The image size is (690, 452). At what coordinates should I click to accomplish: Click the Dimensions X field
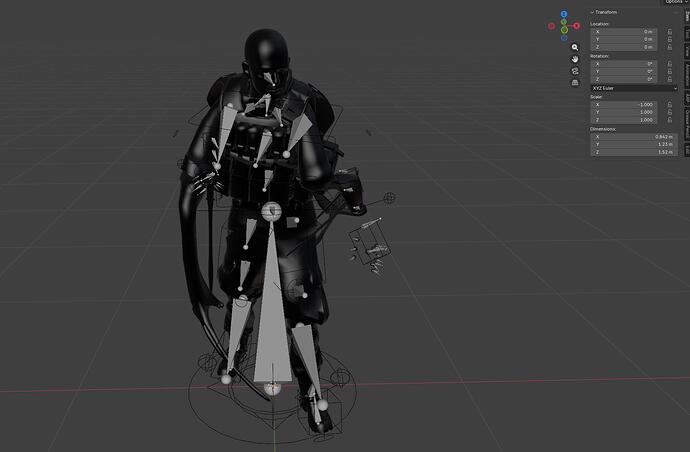(634, 137)
